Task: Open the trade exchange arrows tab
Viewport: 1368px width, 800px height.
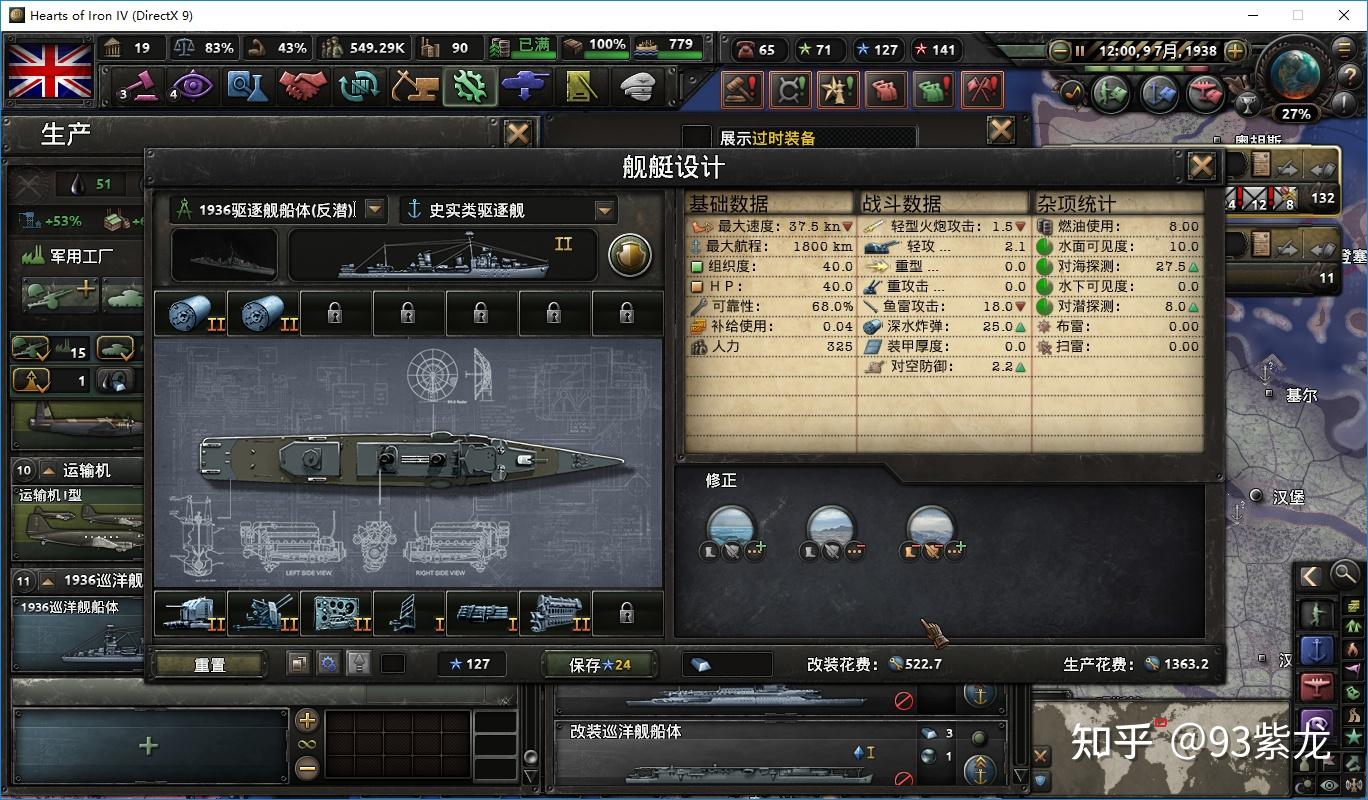Action: tap(358, 87)
